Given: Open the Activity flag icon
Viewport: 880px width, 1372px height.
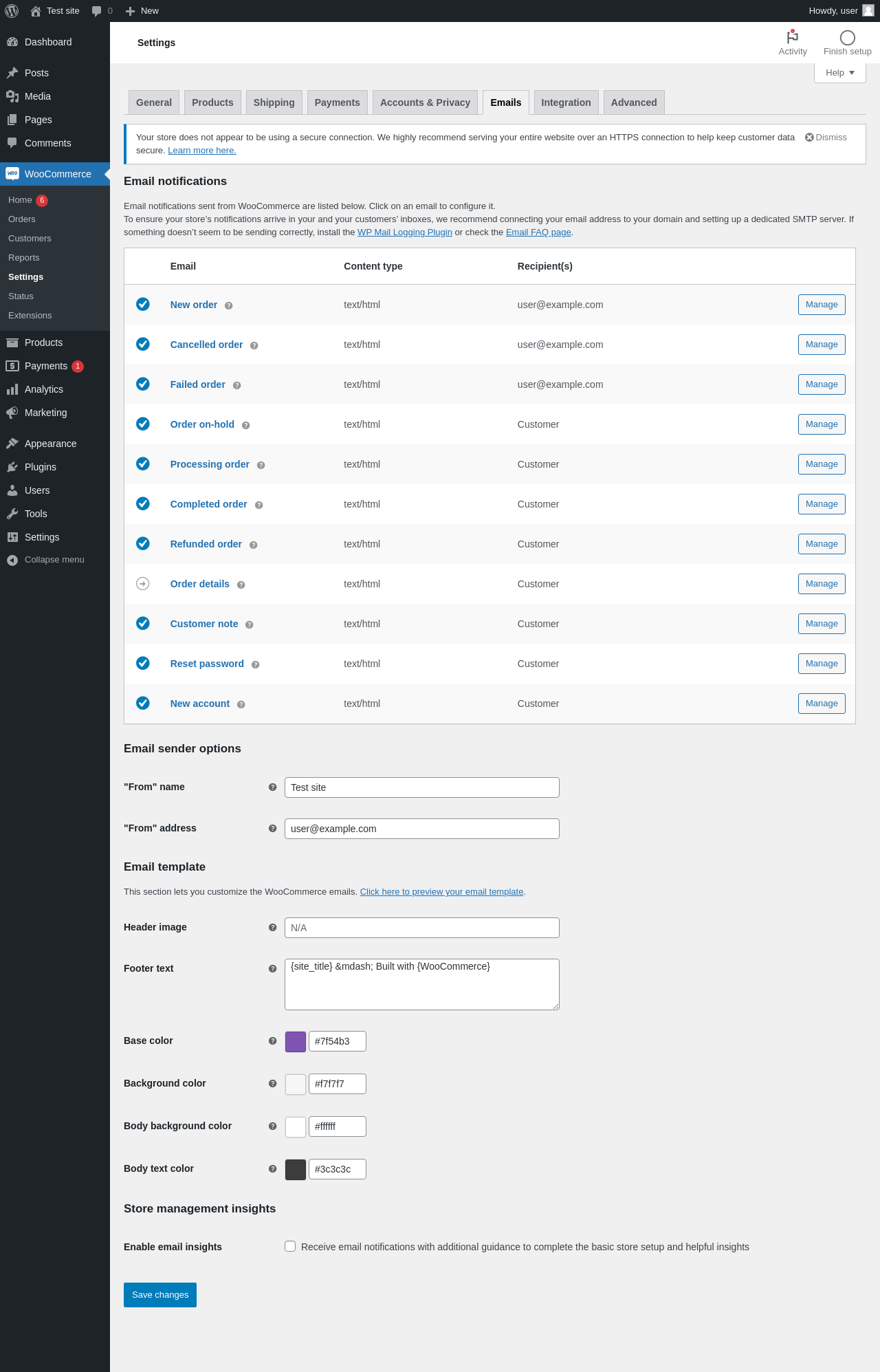Looking at the screenshot, I should tap(792, 38).
